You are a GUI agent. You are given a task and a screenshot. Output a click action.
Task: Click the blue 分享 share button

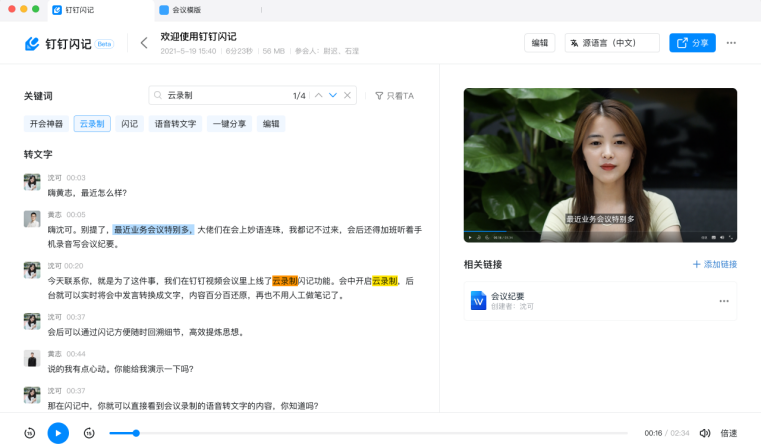[x=692, y=43]
